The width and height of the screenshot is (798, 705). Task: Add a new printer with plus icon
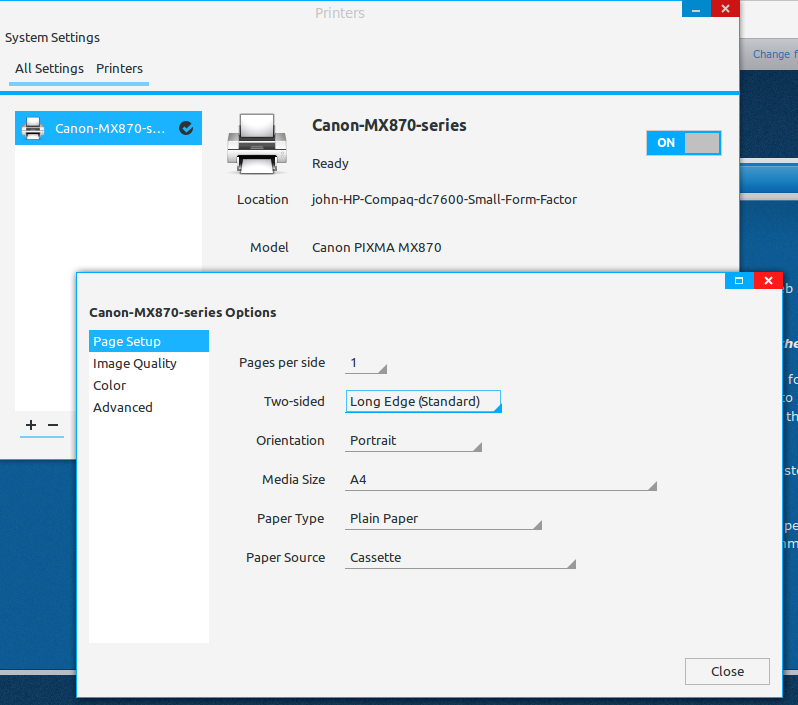point(31,425)
